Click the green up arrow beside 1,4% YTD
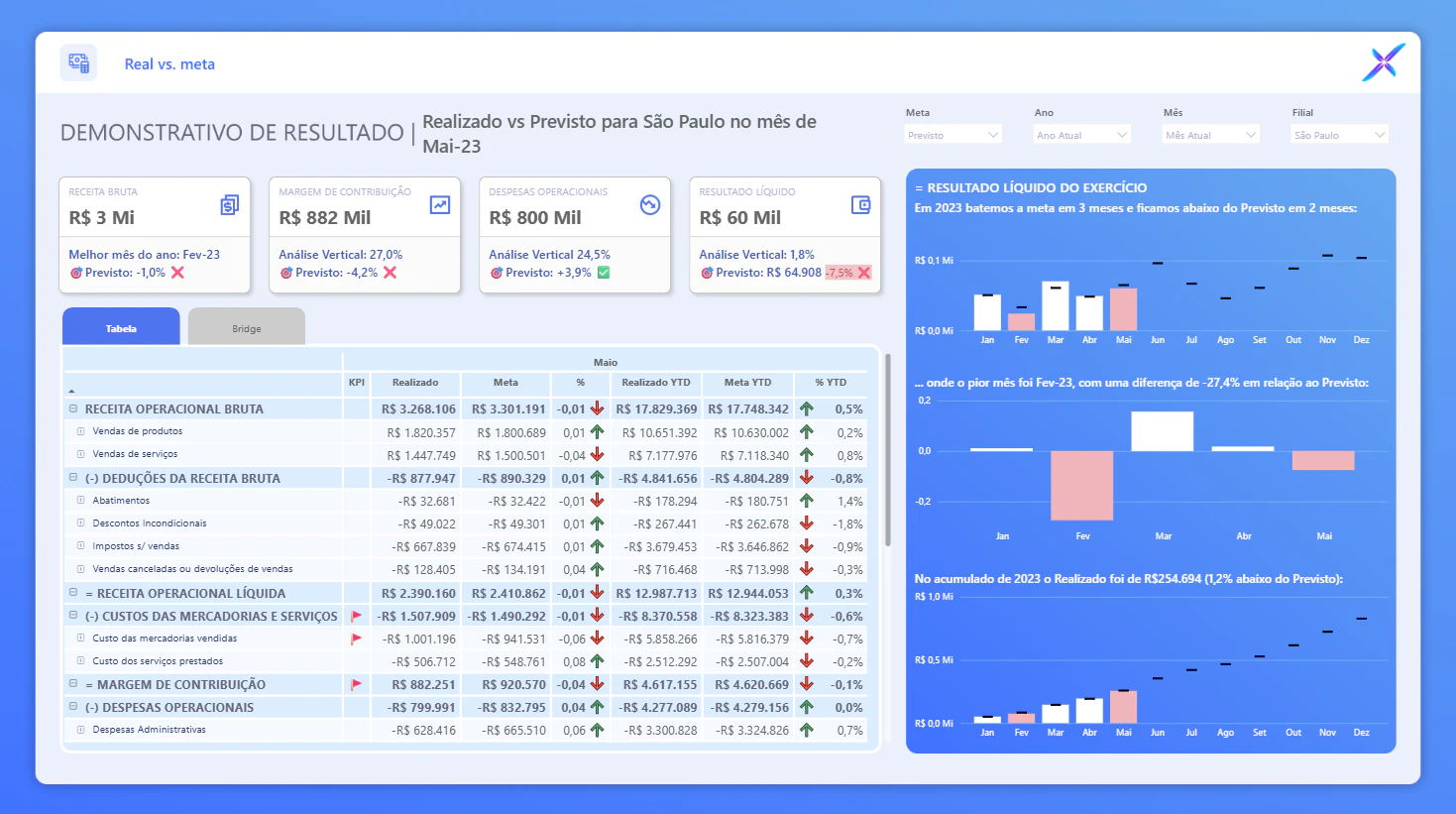This screenshot has height=814, width=1456. [807, 501]
